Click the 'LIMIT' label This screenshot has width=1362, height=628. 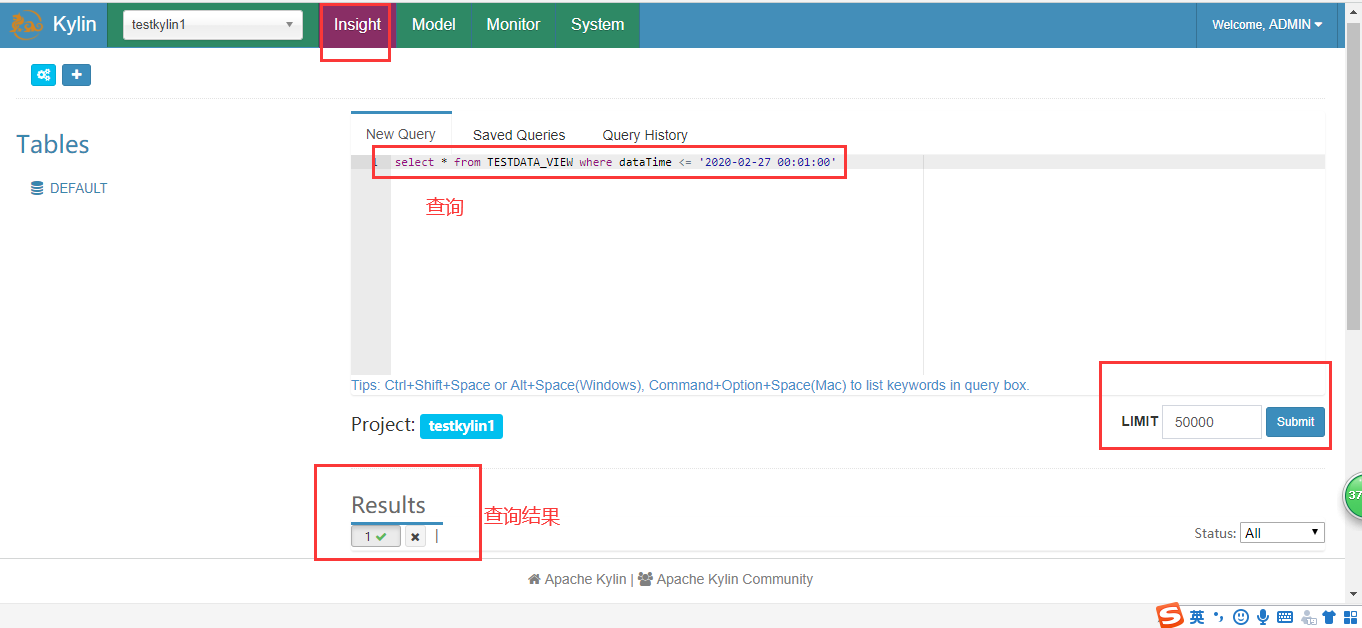point(1140,422)
